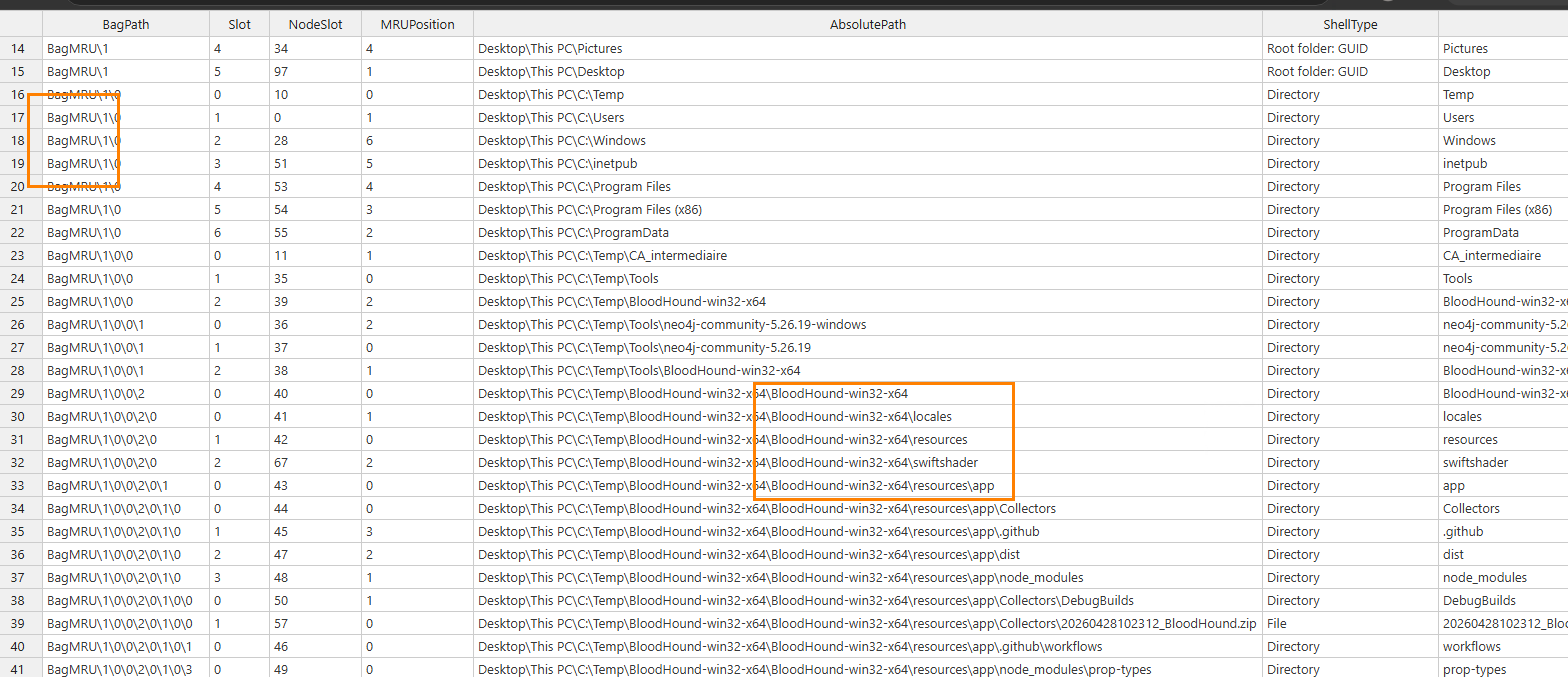Screen dimensions: 1568x677
Task: Click path ending BloodHound-win32-x64\locales
Action: (868, 416)
